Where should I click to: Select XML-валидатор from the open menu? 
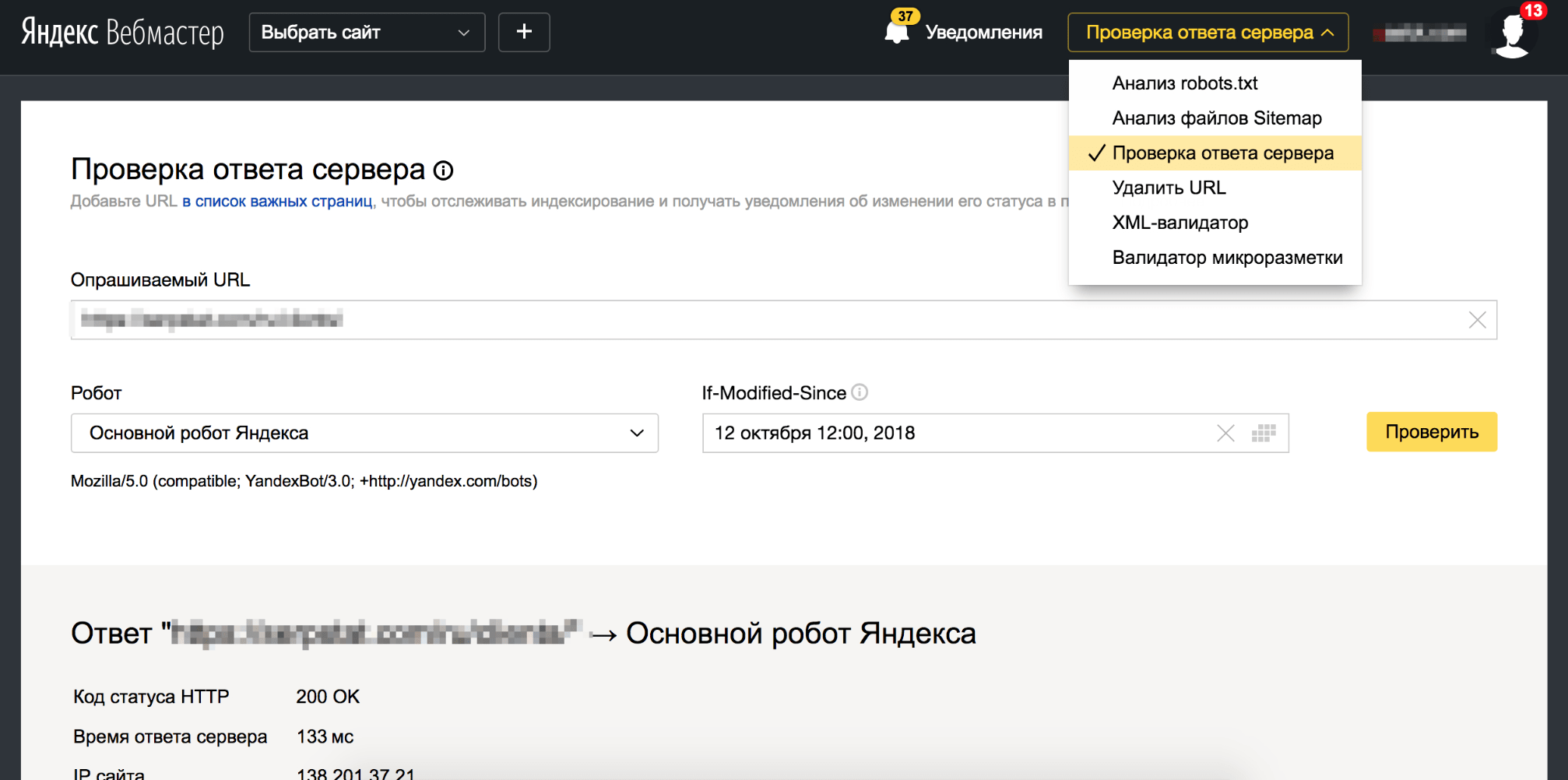coord(1180,223)
